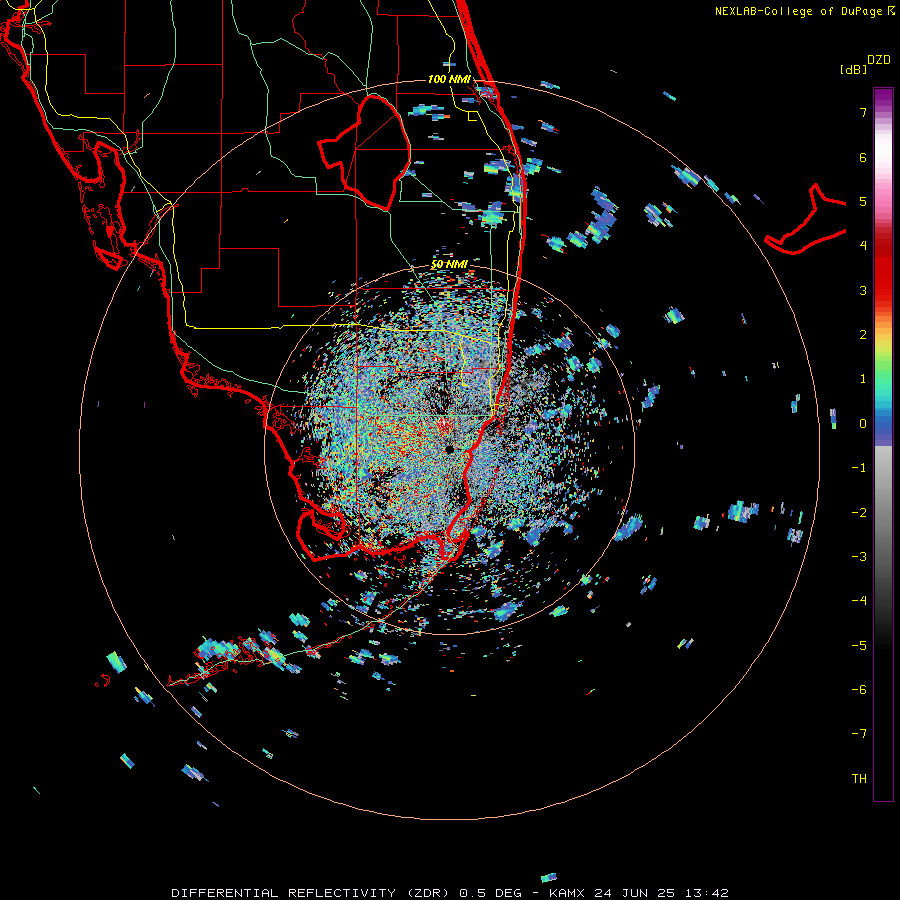Click the 50 NMI range ring label
Image resolution: width=900 pixels, height=900 pixels.
449,264
